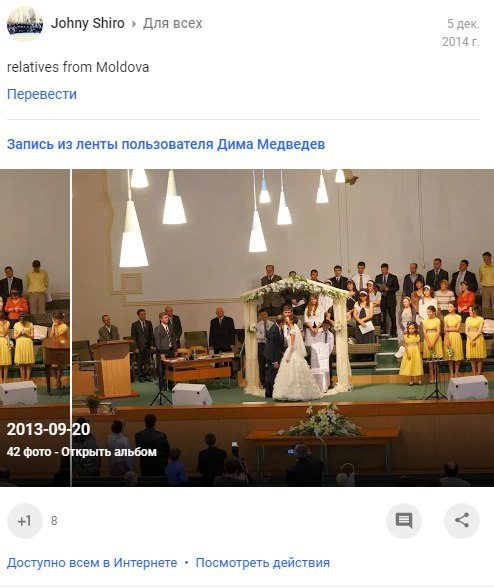
Task: Click the +1 count of 8
Action: [54, 521]
